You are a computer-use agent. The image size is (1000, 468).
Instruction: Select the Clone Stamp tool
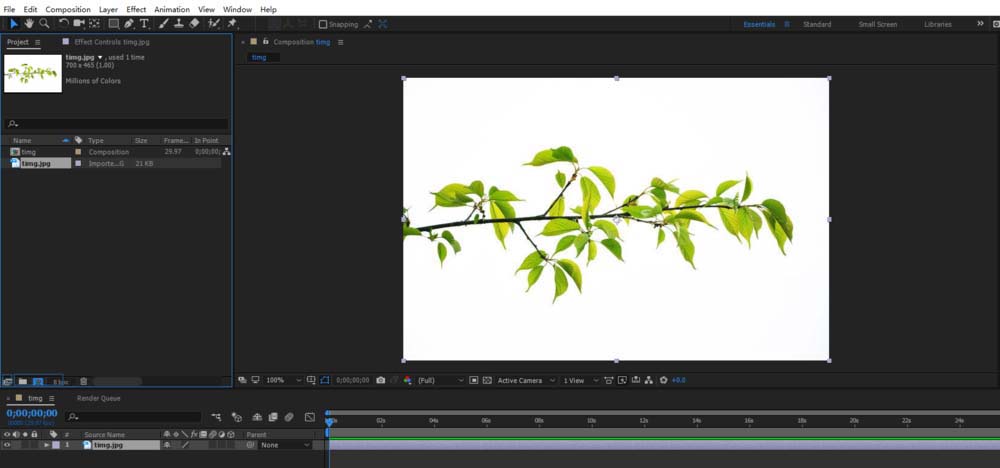tap(179, 23)
